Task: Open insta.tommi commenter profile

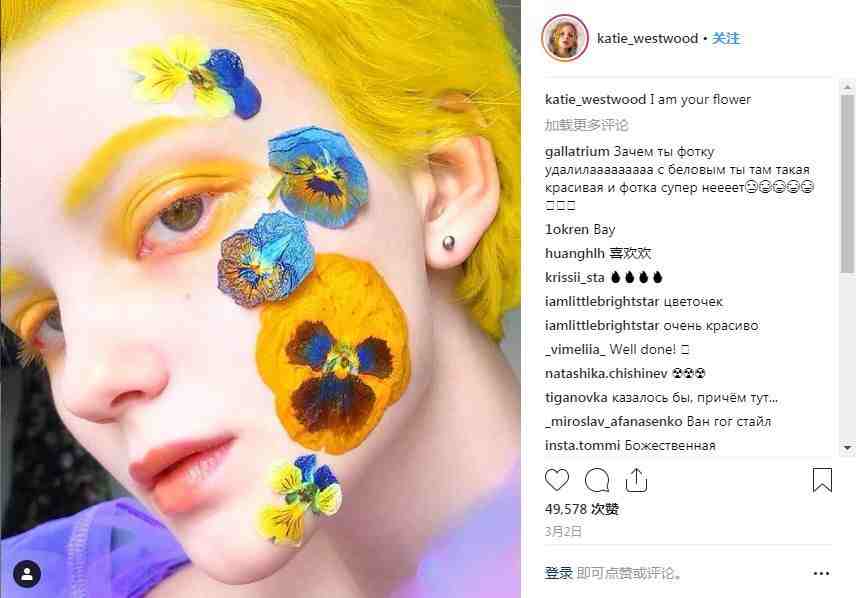Action: [x=582, y=445]
